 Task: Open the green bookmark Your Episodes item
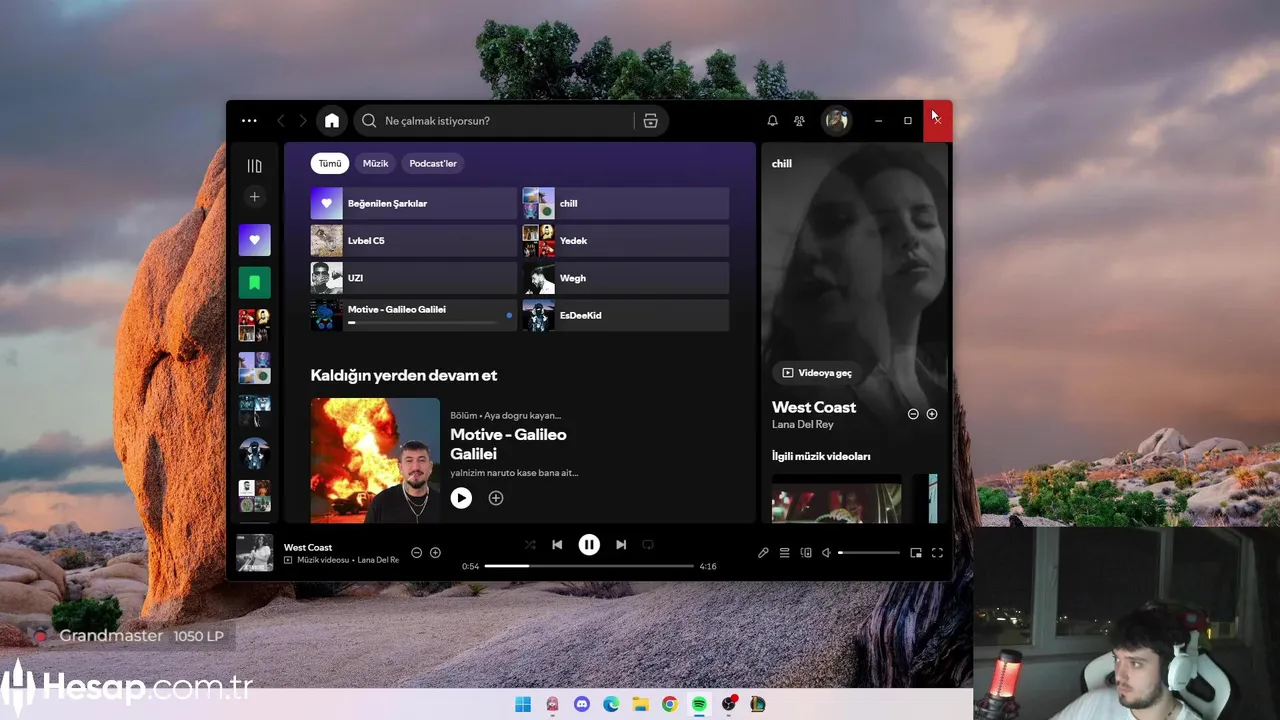pyautogui.click(x=254, y=283)
